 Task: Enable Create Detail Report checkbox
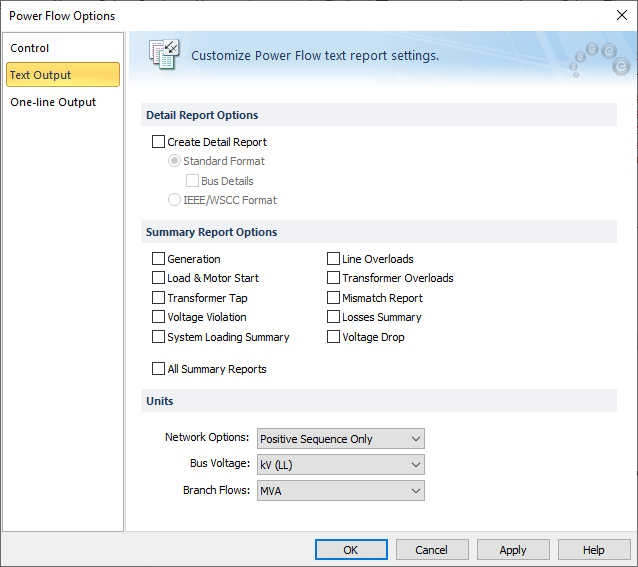pyautogui.click(x=158, y=142)
